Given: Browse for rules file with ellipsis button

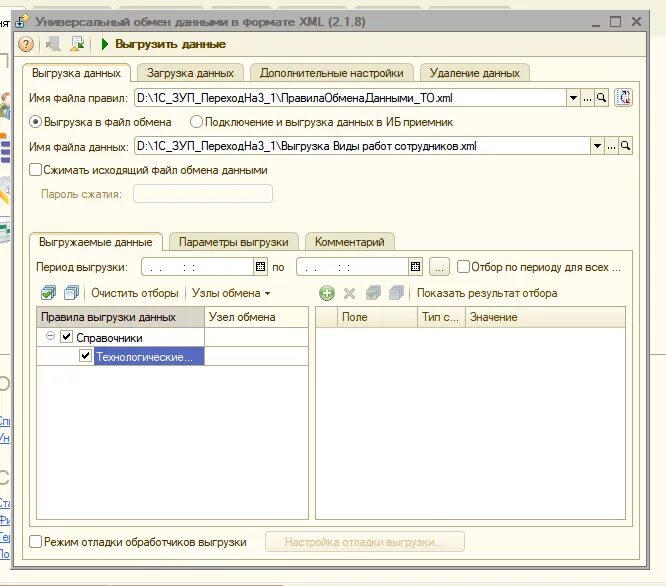Looking at the screenshot, I should pyautogui.click(x=587, y=98).
